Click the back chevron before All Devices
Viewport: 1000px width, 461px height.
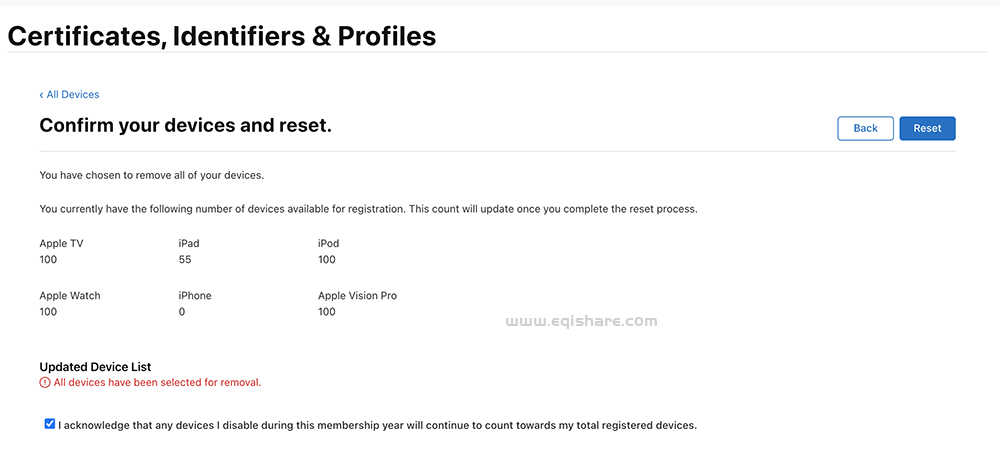tap(41, 95)
